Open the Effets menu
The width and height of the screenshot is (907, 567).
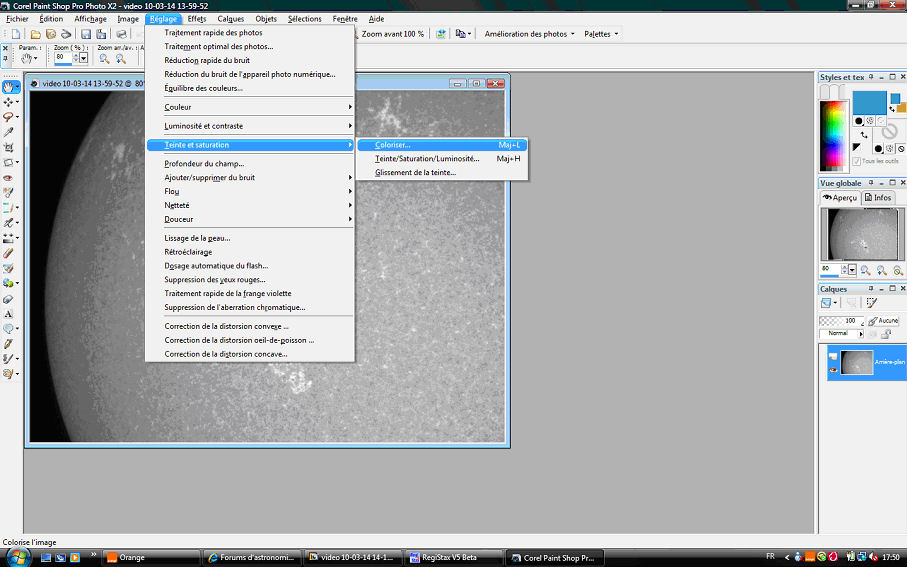(x=197, y=19)
